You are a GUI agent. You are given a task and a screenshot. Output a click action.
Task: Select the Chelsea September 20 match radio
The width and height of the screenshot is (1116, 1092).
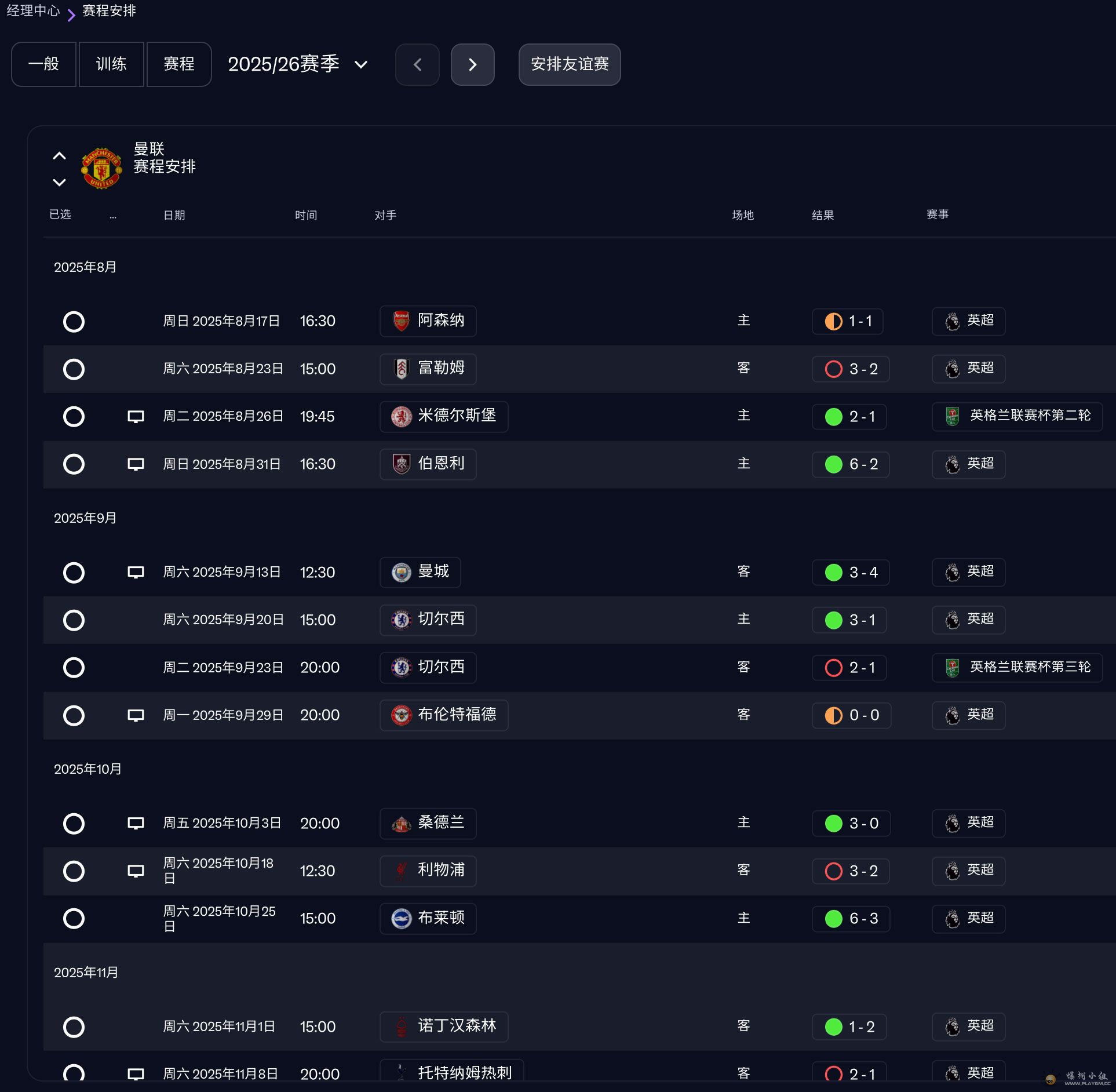74,620
